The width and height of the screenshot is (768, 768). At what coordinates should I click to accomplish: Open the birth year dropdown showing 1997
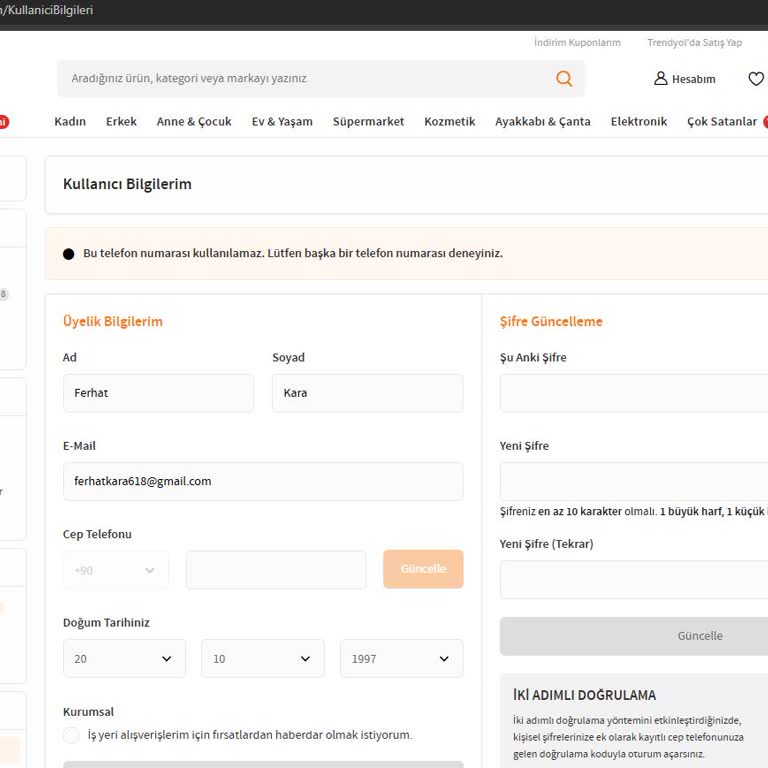pyautogui.click(x=401, y=659)
